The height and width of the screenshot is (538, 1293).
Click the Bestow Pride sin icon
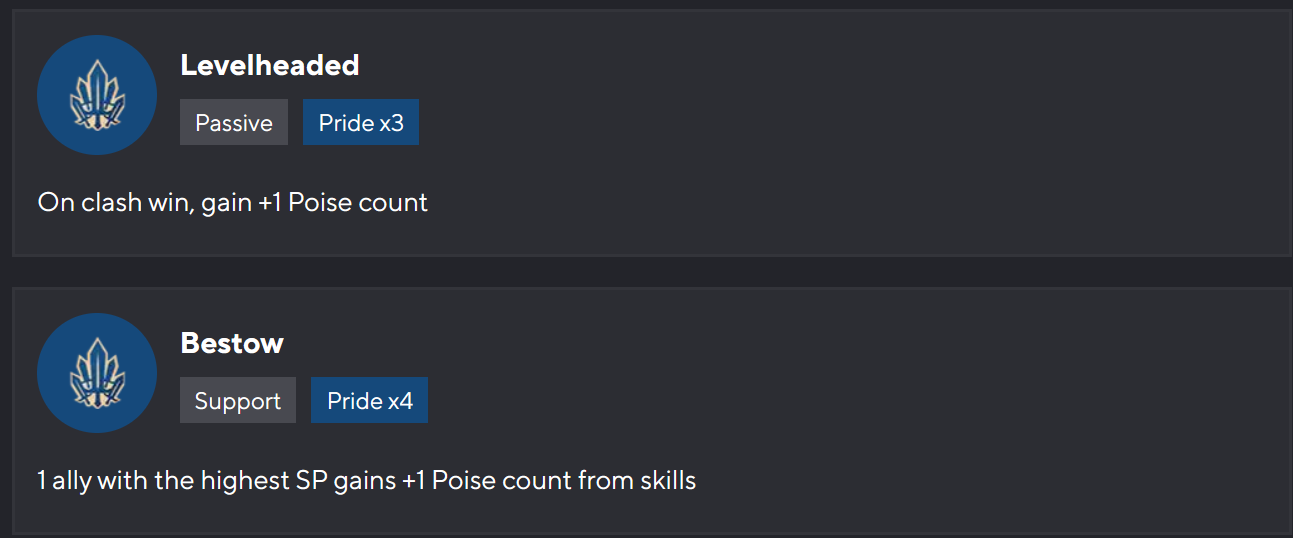point(97,373)
